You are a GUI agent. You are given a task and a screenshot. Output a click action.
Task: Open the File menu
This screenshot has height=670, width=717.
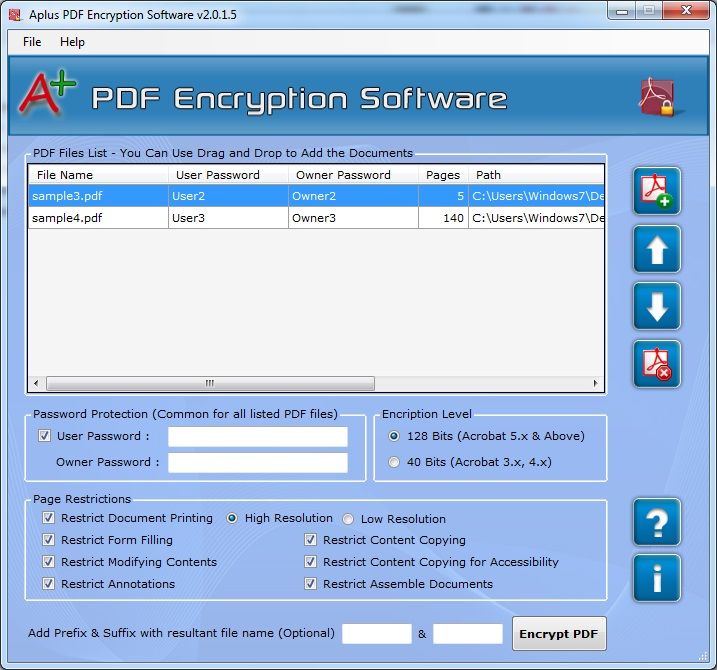coord(32,42)
